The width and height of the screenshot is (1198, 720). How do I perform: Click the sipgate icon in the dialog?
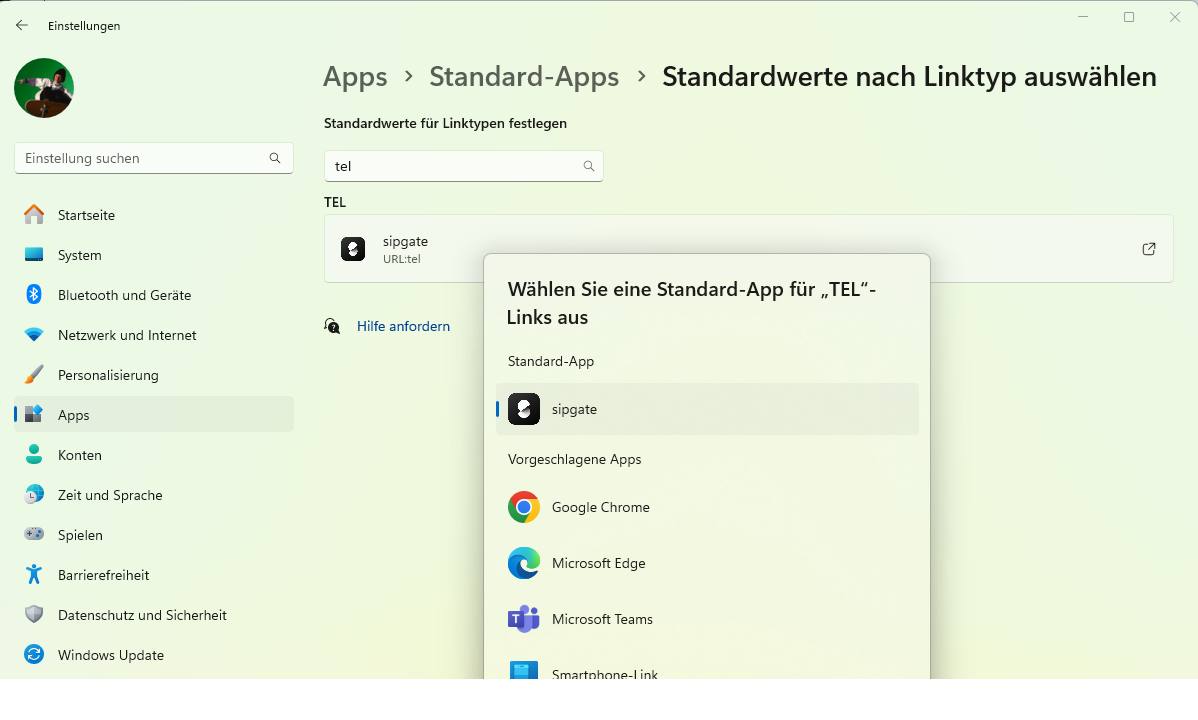[524, 409]
